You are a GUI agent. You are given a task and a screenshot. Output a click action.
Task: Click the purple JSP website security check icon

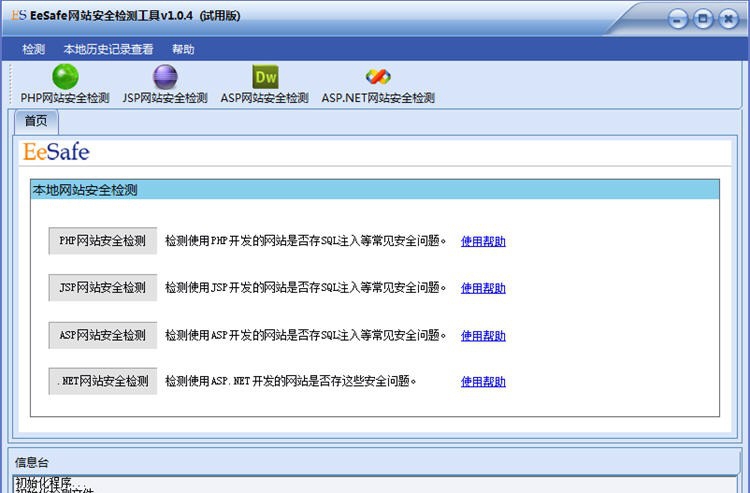165,77
